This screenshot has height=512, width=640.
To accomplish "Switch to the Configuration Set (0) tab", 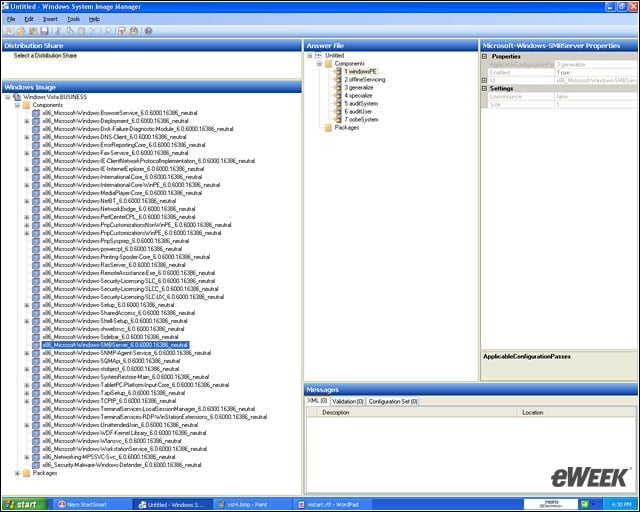I will click(x=393, y=401).
